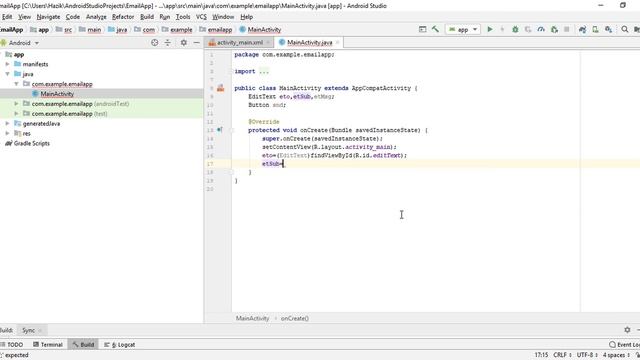This screenshot has width=640, height=360.
Task: Click the Make Project hammer icon
Action: (x=436, y=29)
